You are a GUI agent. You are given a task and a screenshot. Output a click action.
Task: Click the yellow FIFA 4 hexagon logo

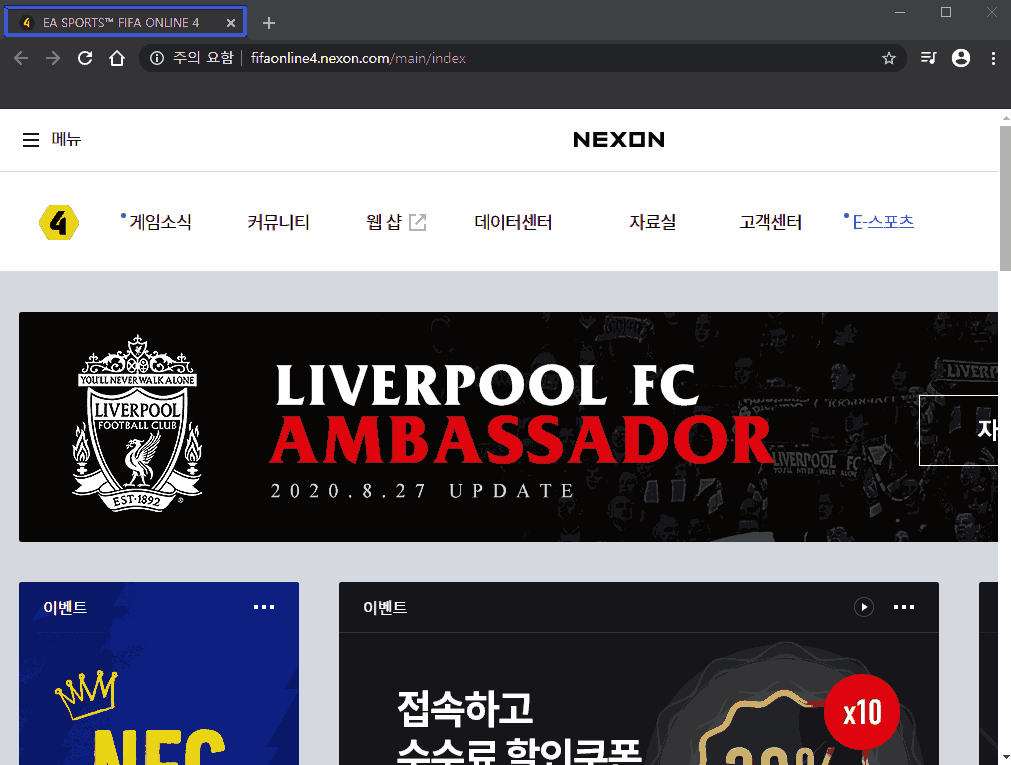[59, 223]
